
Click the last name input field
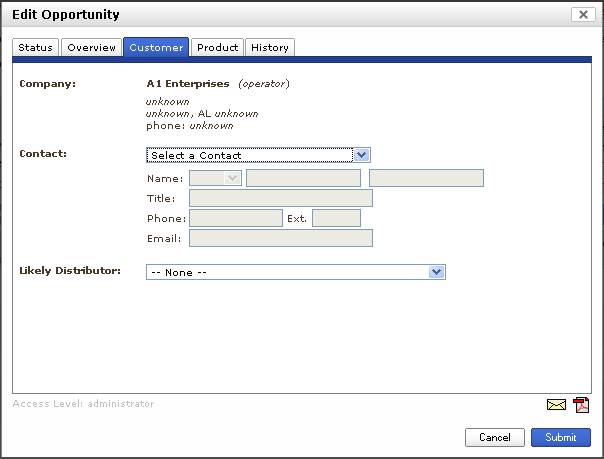coord(426,178)
